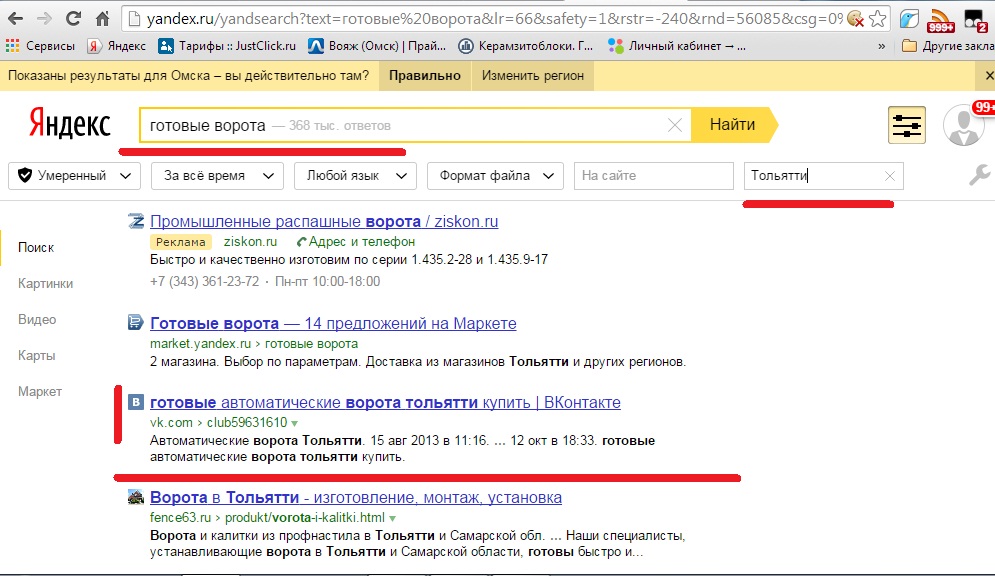Expand the arrow next to club59631610
995x576 pixels.
(x=294, y=423)
